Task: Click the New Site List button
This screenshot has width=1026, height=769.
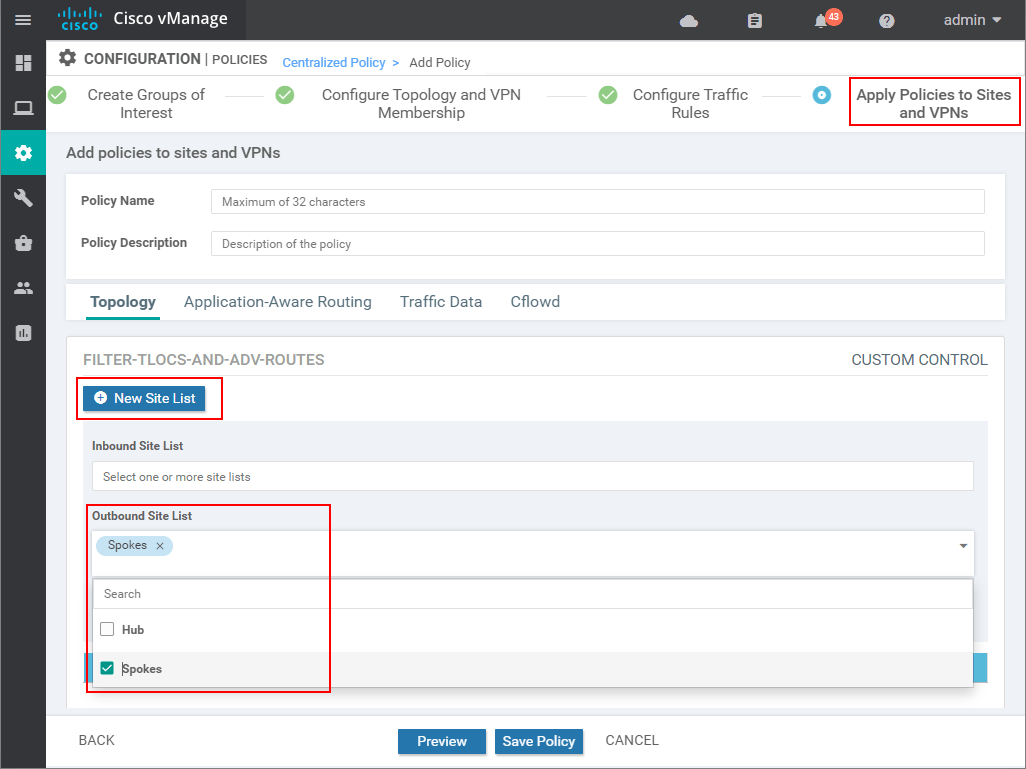Action: pyautogui.click(x=144, y=397)
